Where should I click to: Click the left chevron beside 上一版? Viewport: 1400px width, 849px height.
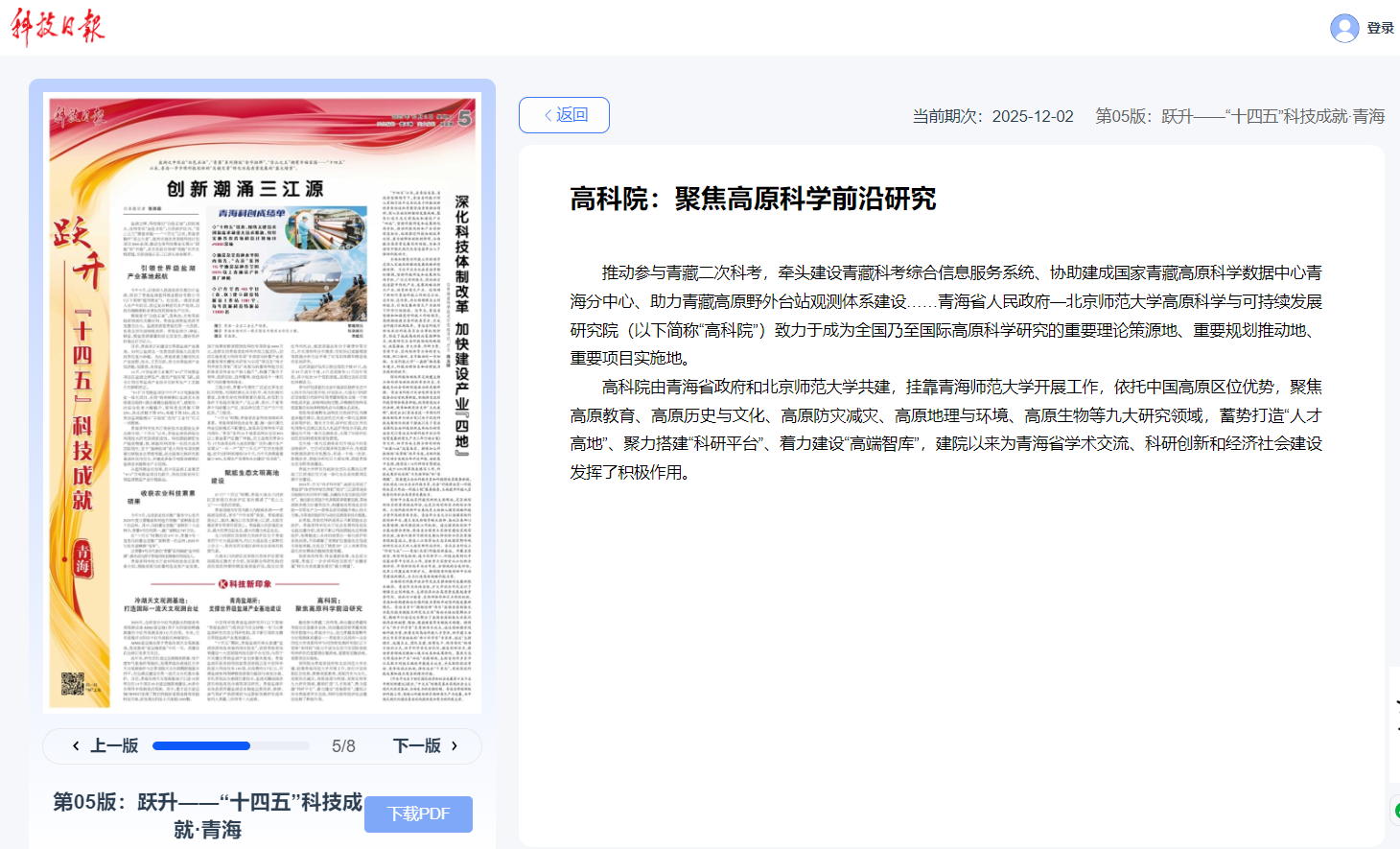76,746
